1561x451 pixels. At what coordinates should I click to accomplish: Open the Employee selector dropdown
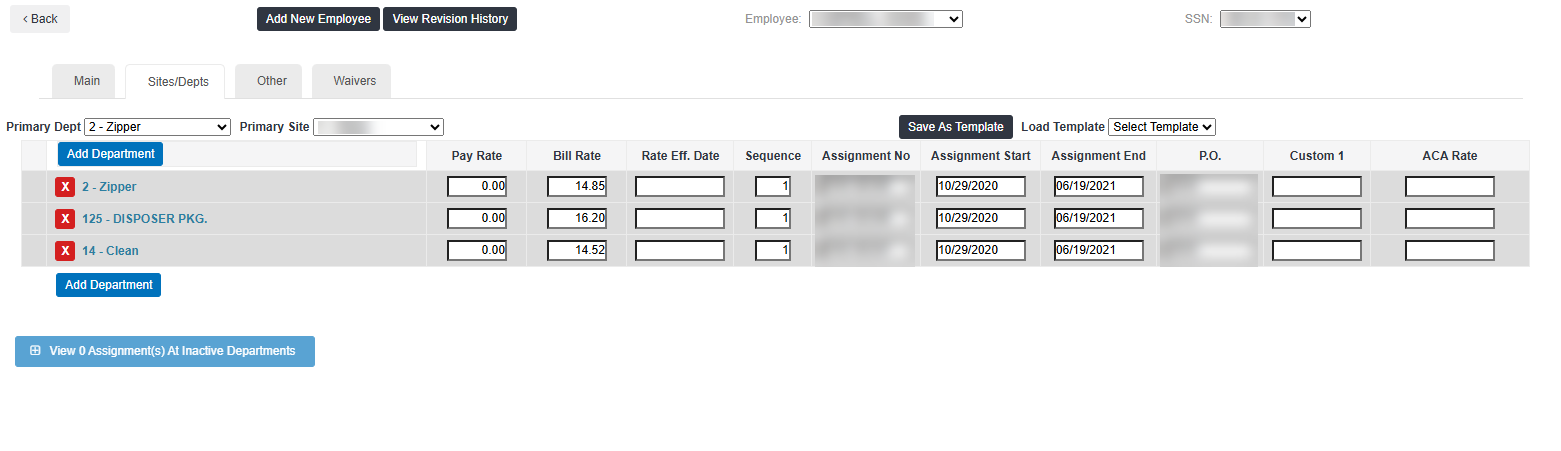point(885,19)
